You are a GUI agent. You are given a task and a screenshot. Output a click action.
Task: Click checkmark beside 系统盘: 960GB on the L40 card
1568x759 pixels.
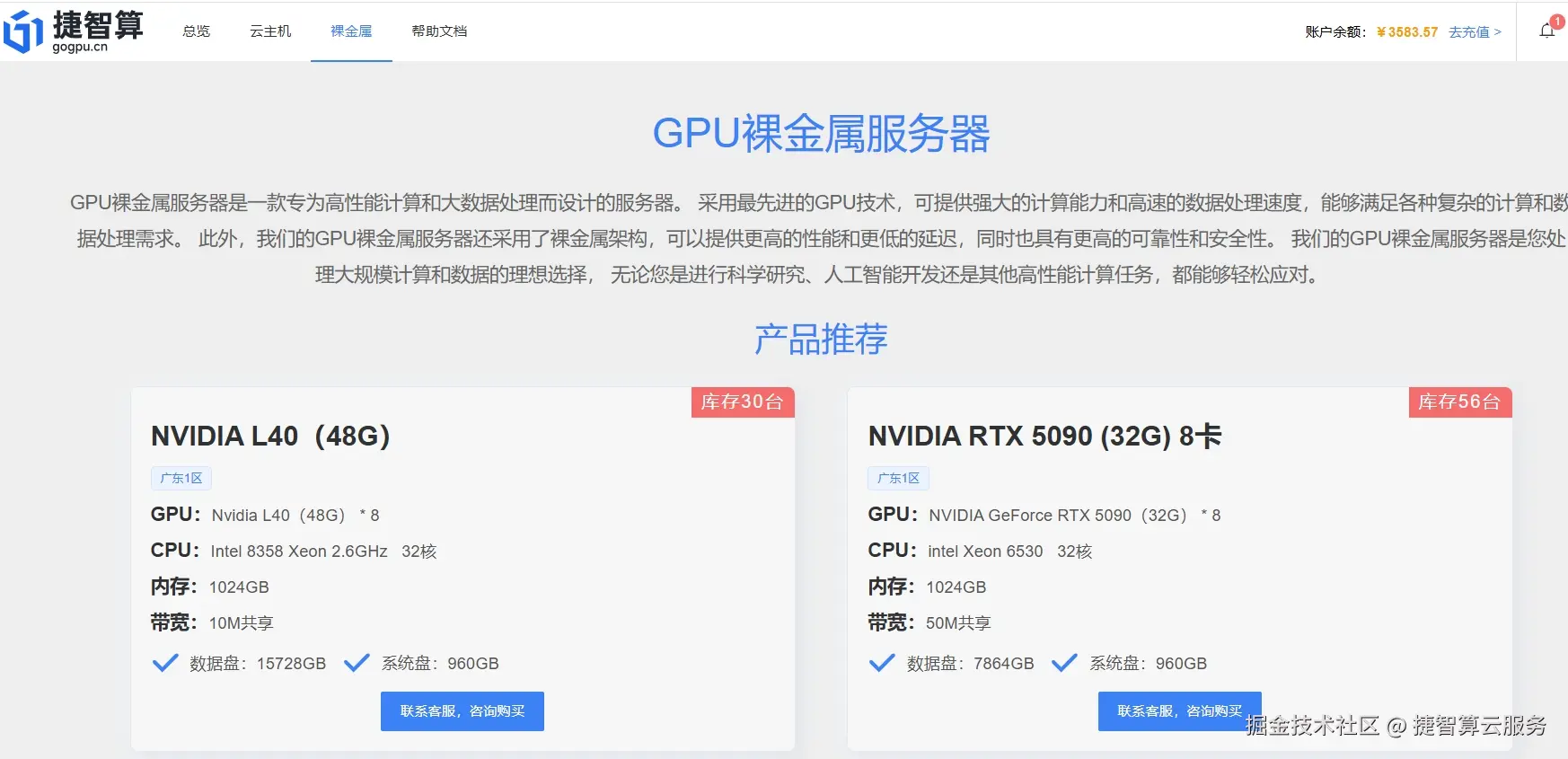(357, 663)
